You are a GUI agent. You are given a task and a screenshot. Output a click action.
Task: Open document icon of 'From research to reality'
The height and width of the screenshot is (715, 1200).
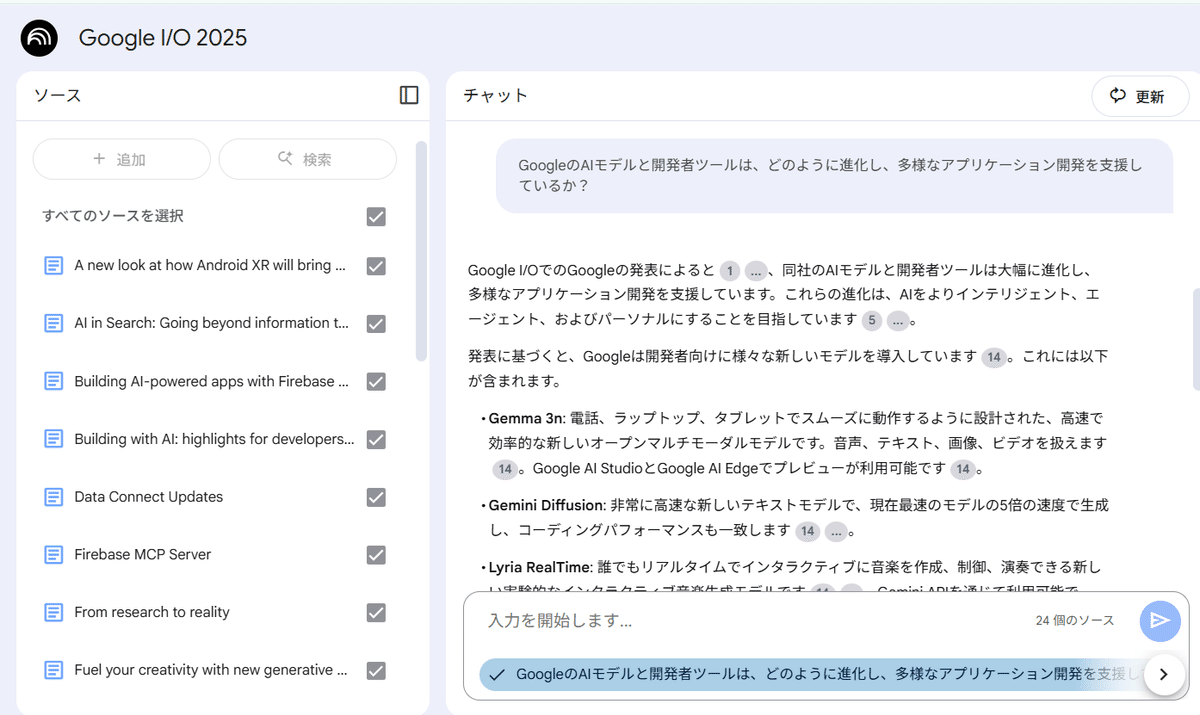(x=53, y=613)
